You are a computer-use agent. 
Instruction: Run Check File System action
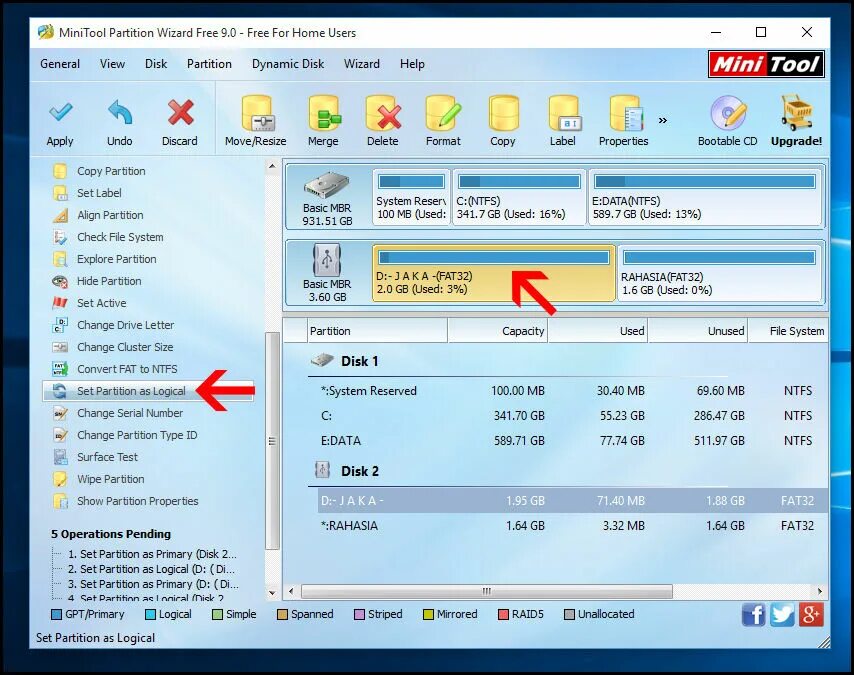[x=120, y=237]
